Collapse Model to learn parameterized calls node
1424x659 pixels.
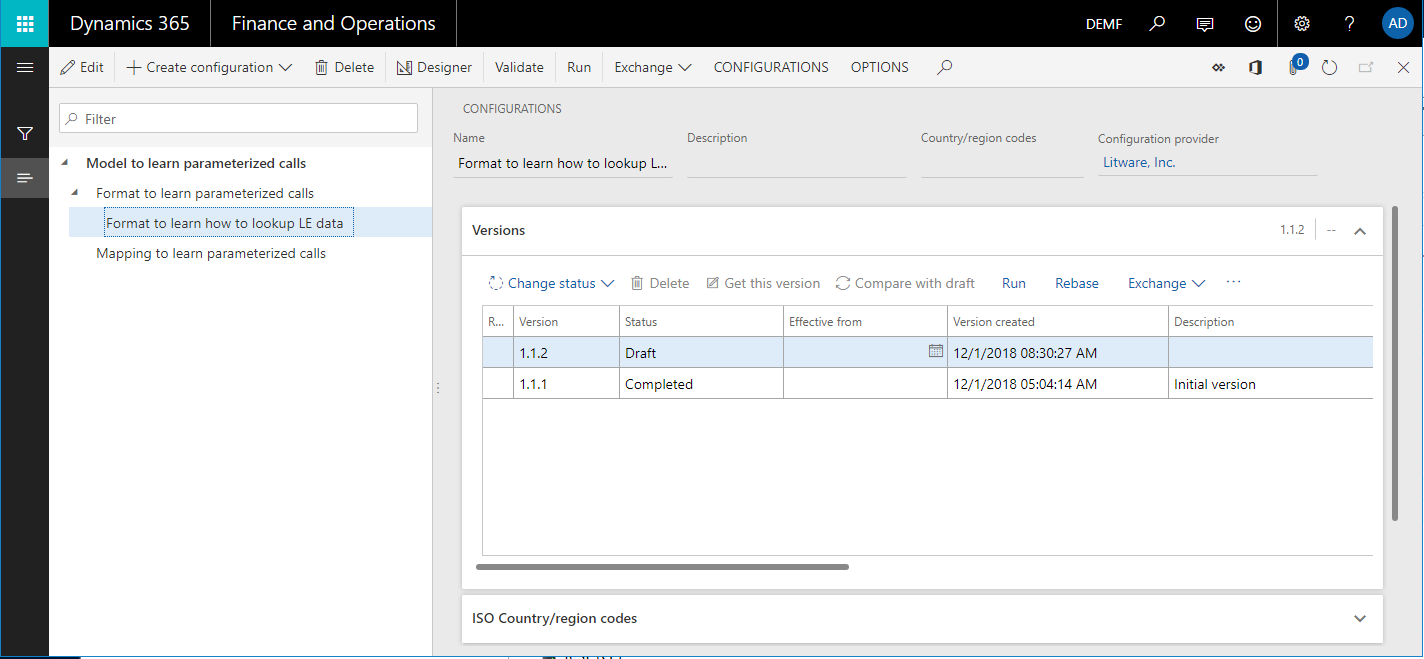pos(65,163)
